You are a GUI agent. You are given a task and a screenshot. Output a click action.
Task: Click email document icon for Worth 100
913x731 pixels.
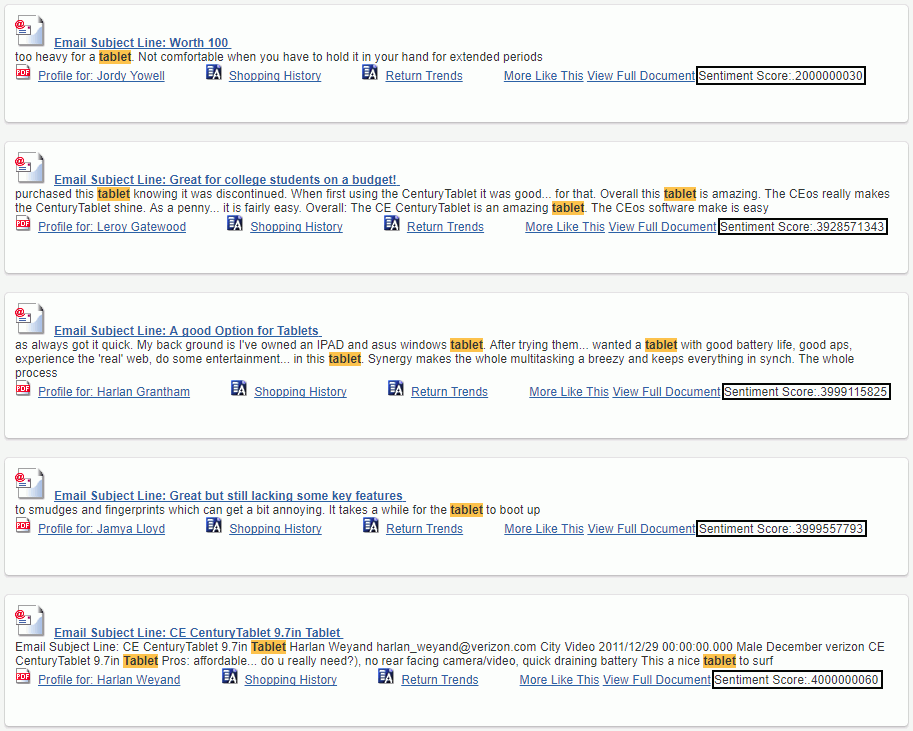[x=29, y=31]
